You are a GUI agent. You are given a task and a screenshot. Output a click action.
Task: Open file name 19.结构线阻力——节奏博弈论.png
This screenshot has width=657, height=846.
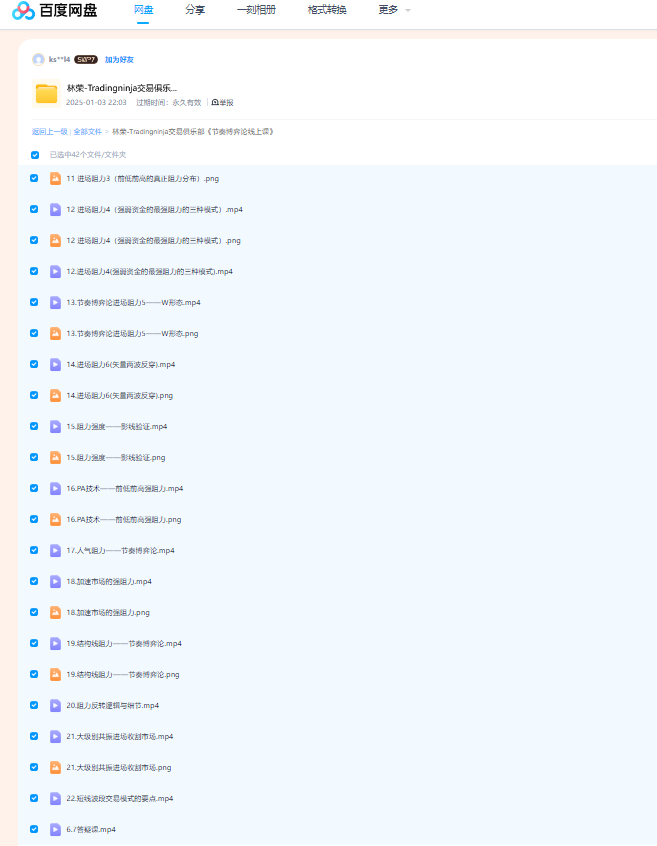(x=123, y=674)
